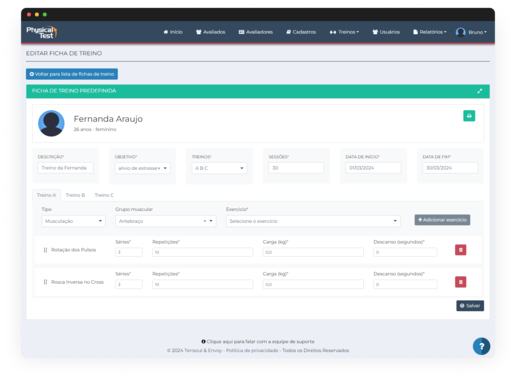Grab the drag handle for Rotação dos Pulsos
Viewport: 516px width, 379px height.
click(45, 250)
